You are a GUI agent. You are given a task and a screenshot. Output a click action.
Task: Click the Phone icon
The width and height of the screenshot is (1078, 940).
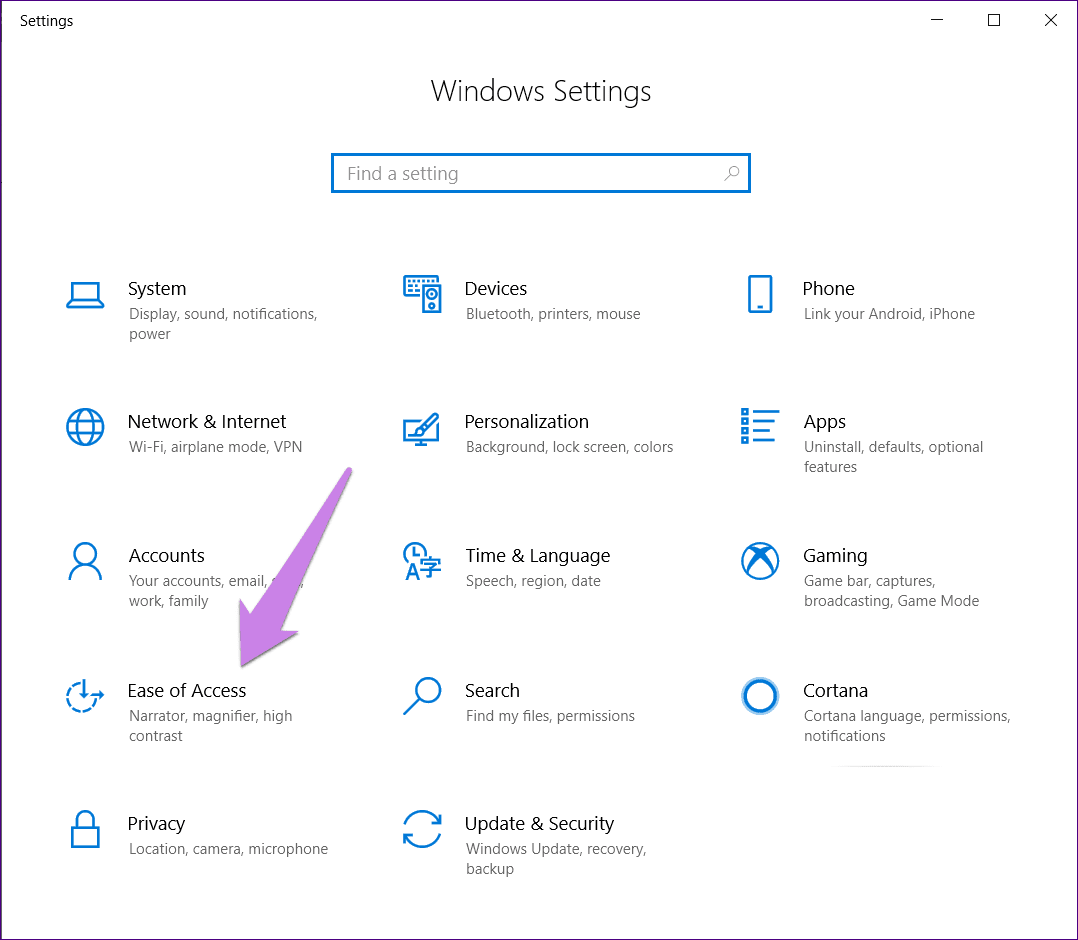760,294
